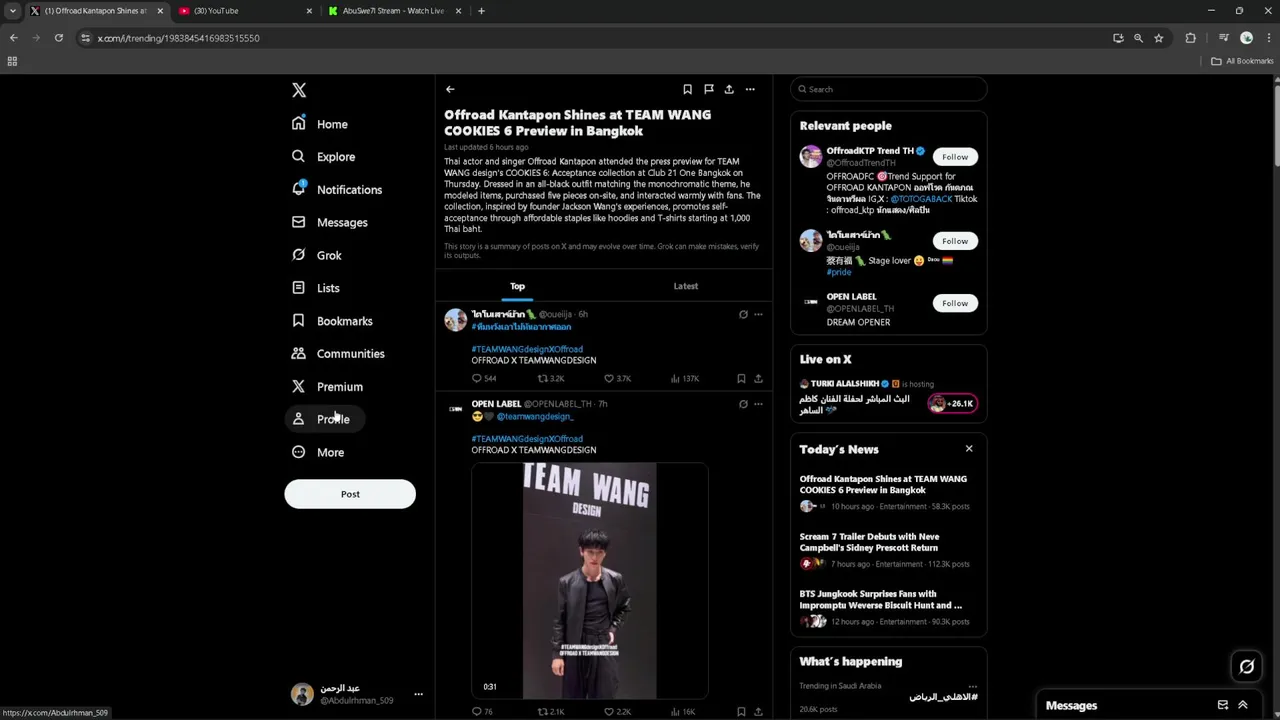Close the Today's News panel
The height and width of the screenshot is (720, 1280).
[x=969, y=449]
